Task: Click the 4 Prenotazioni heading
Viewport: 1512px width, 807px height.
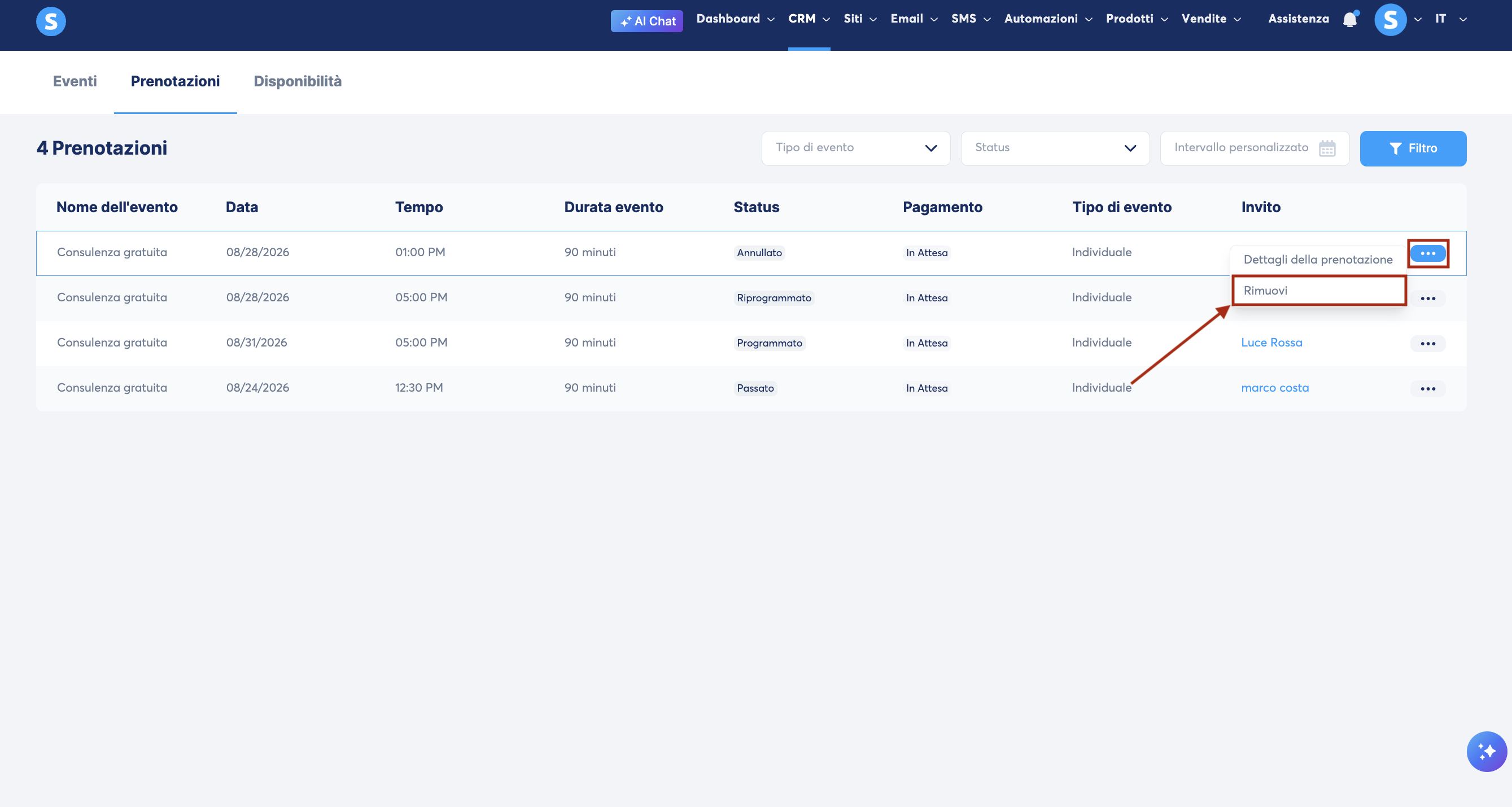Action: click(x=102, y=148)
